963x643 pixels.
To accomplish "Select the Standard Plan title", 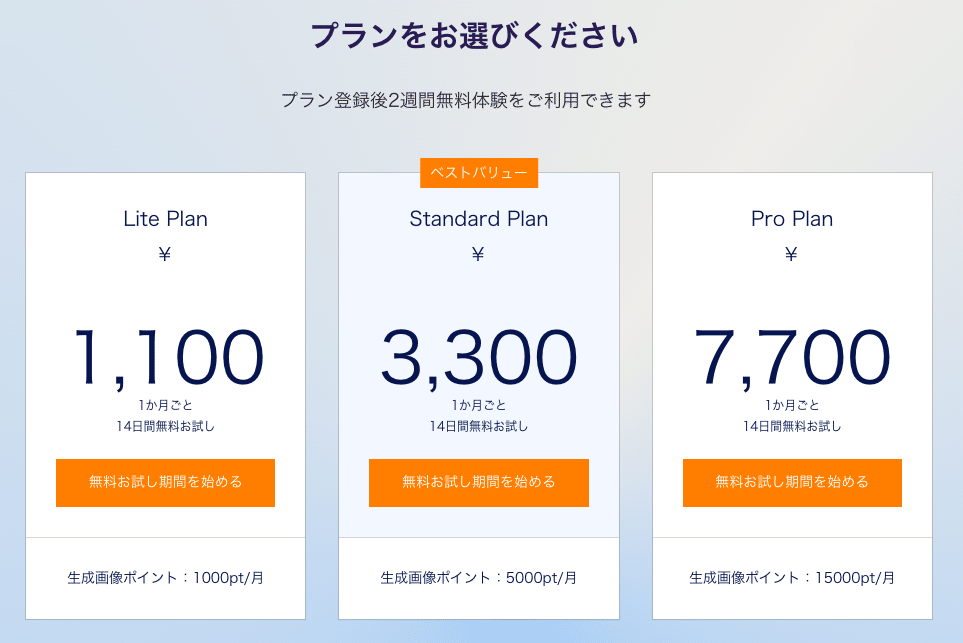I will 478,219.
